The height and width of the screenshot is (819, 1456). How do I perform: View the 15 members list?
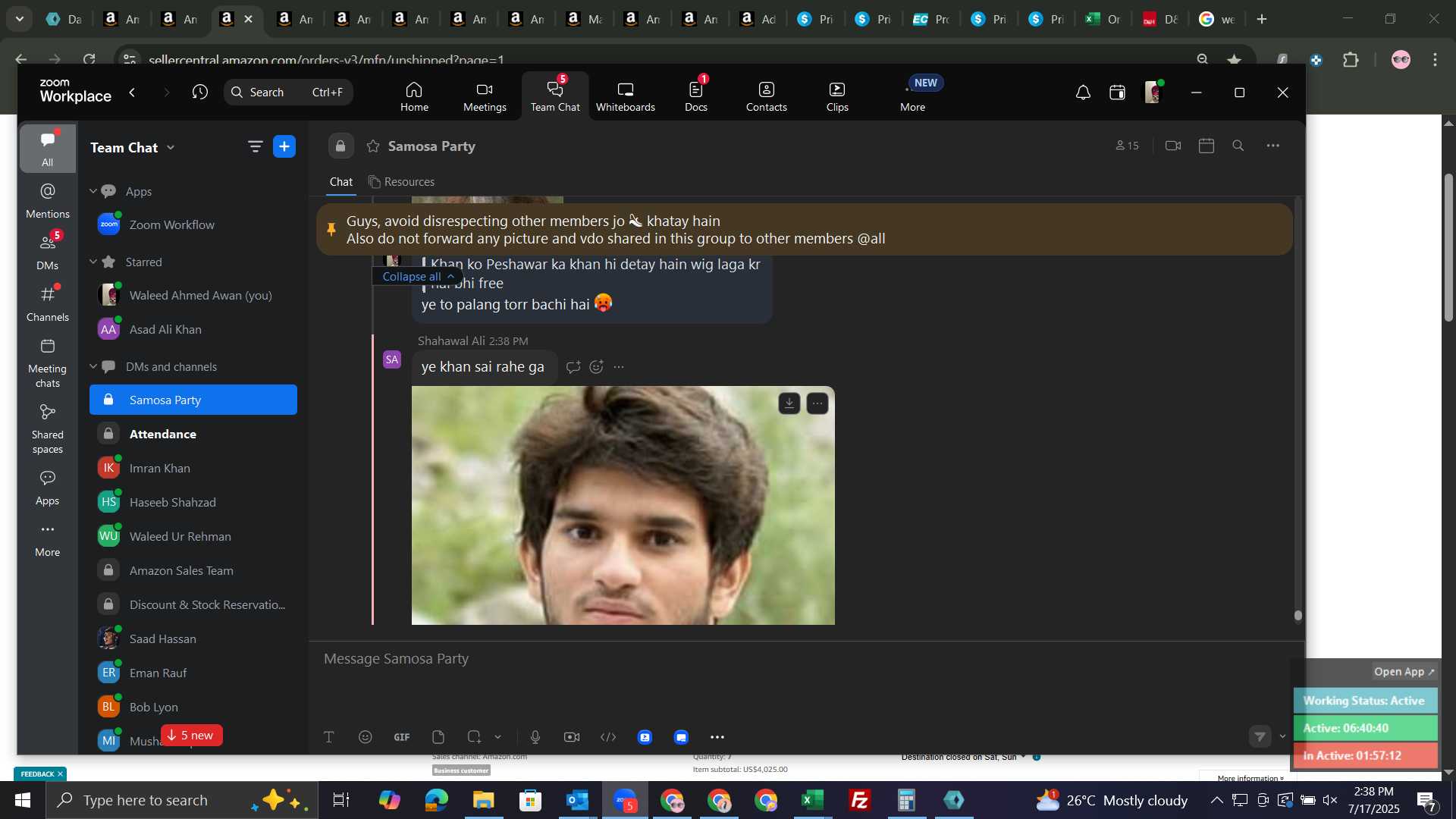pos(1128,146)
